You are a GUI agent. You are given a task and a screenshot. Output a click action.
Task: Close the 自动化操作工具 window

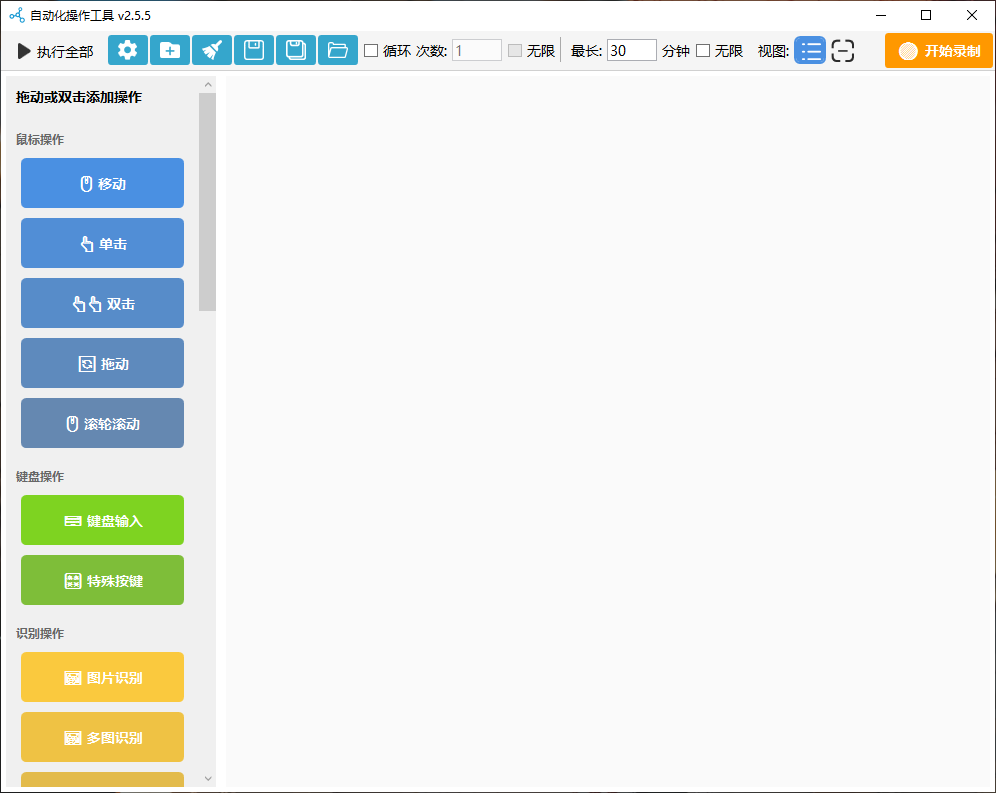pos(972,15)
